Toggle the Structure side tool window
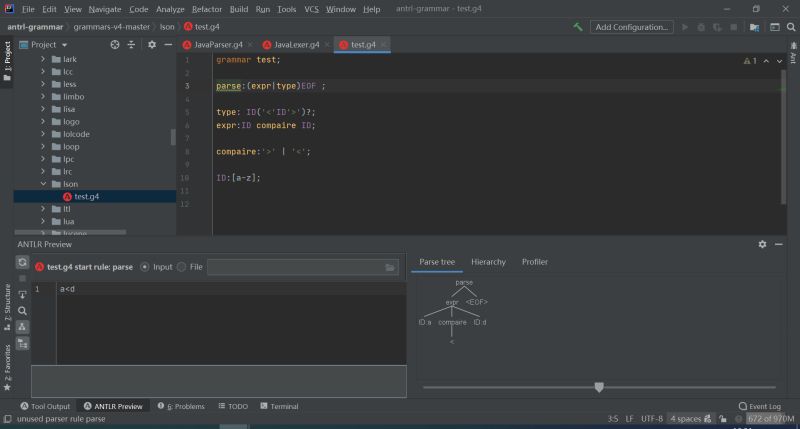800x429 pixels. pos(7,307)
